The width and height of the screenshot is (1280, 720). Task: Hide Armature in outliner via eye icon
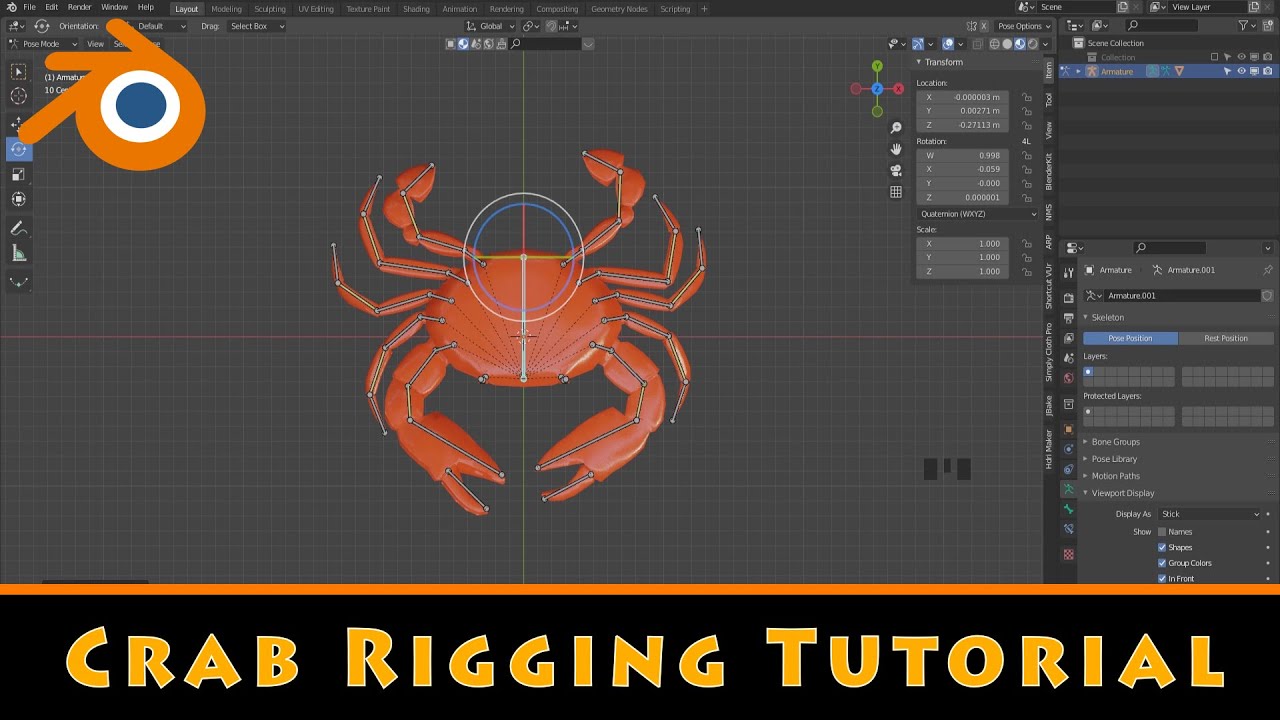(1241, 71)
